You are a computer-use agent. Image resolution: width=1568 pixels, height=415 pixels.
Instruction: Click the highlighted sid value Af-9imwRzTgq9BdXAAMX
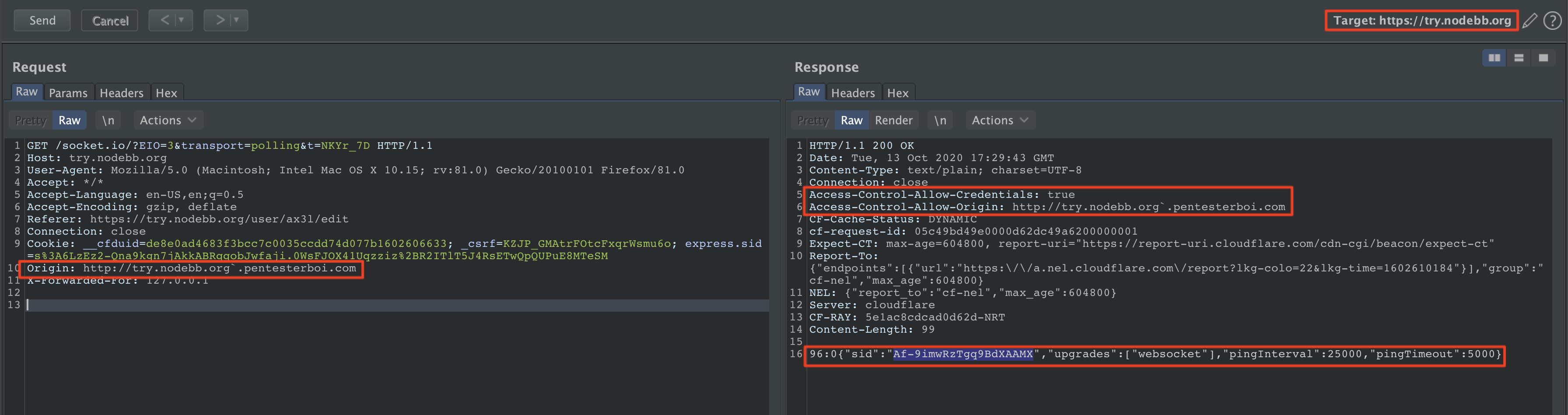click(963, 354)
